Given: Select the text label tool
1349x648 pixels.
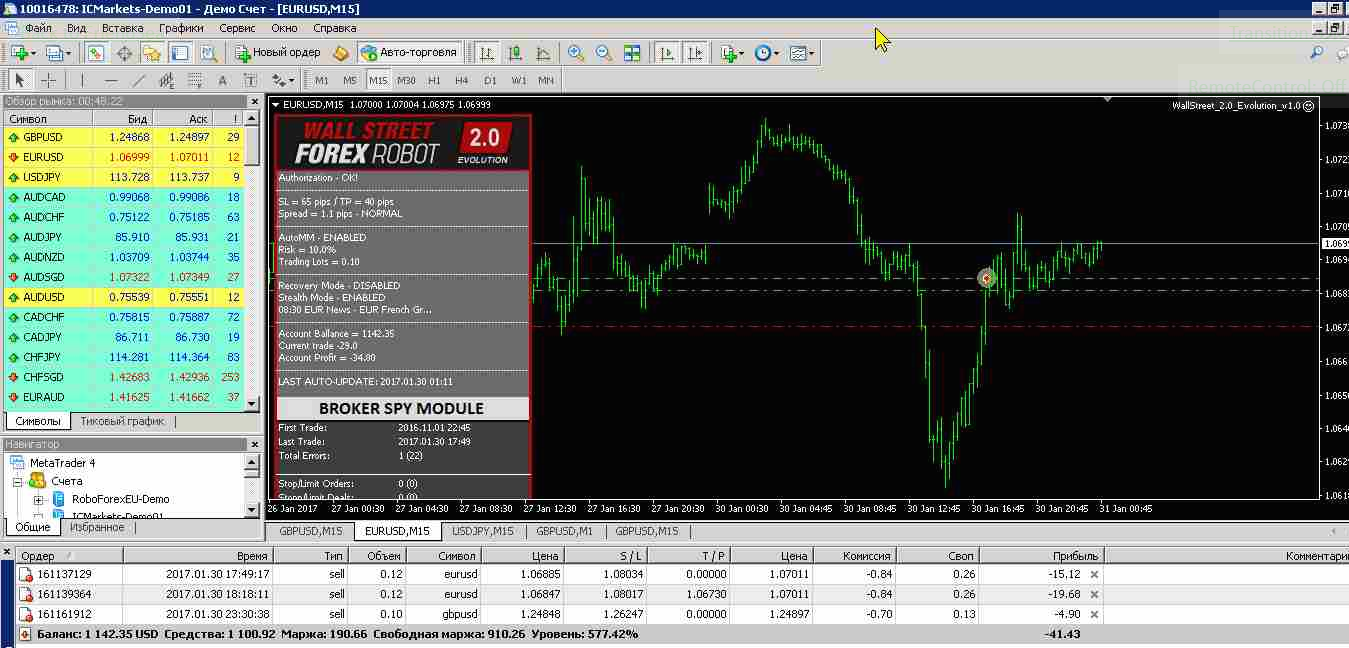Looking at the screenshot, I should (250, 81).
